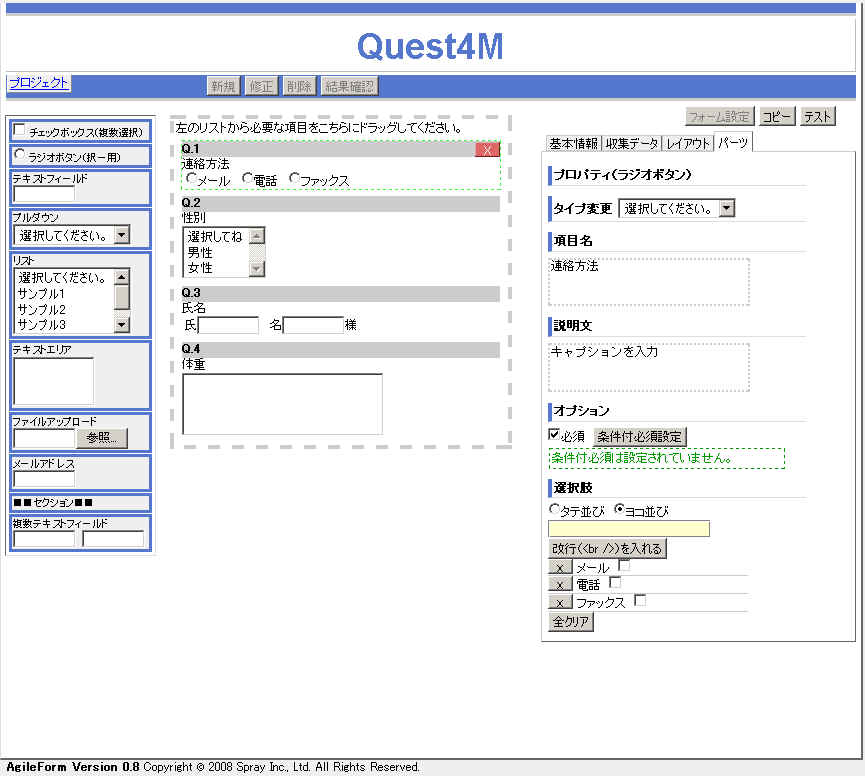Tick the checkbox in the チェックボックス(複数選択) part
This screenshot has height=776, width=865.
(x=19, y=130)
